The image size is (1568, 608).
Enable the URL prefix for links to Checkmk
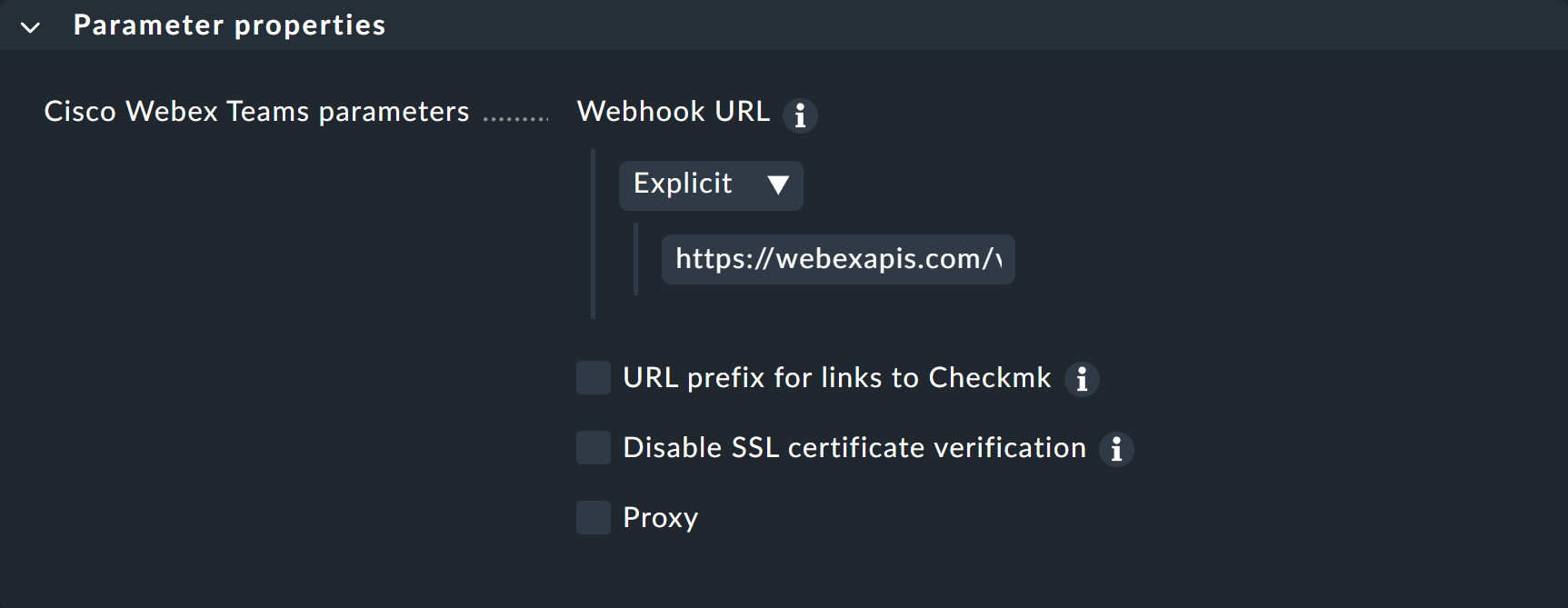pos(593,378)
